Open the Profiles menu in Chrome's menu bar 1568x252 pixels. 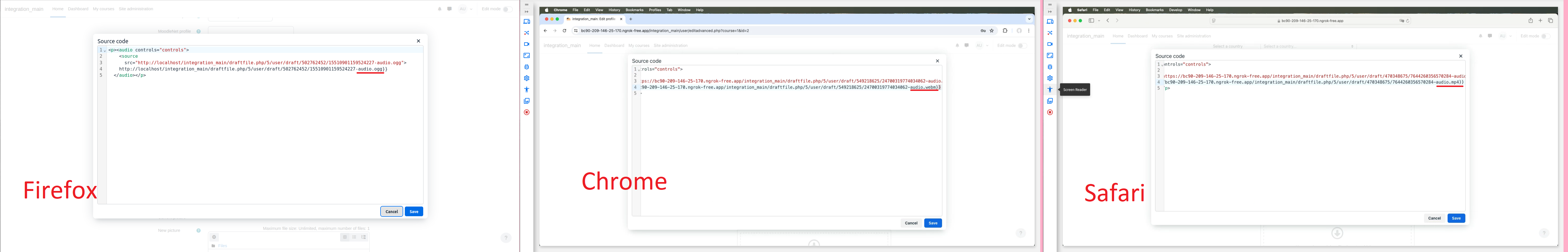pos(655,10)
